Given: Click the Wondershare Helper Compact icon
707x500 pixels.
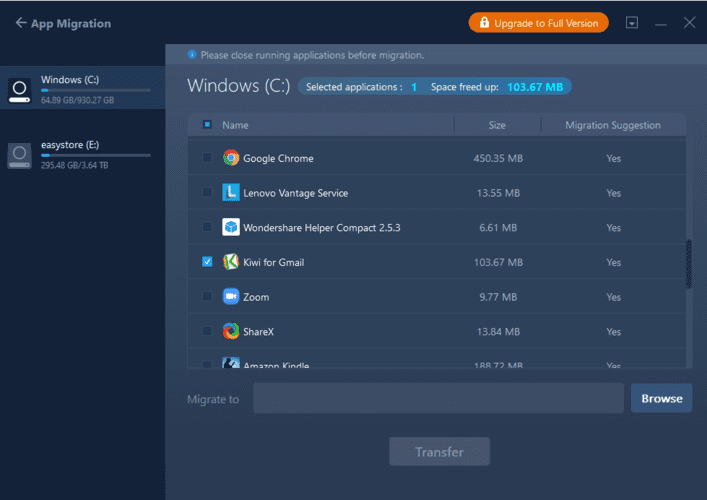Looking at the screenshot, I should click(x=231, y=227).
